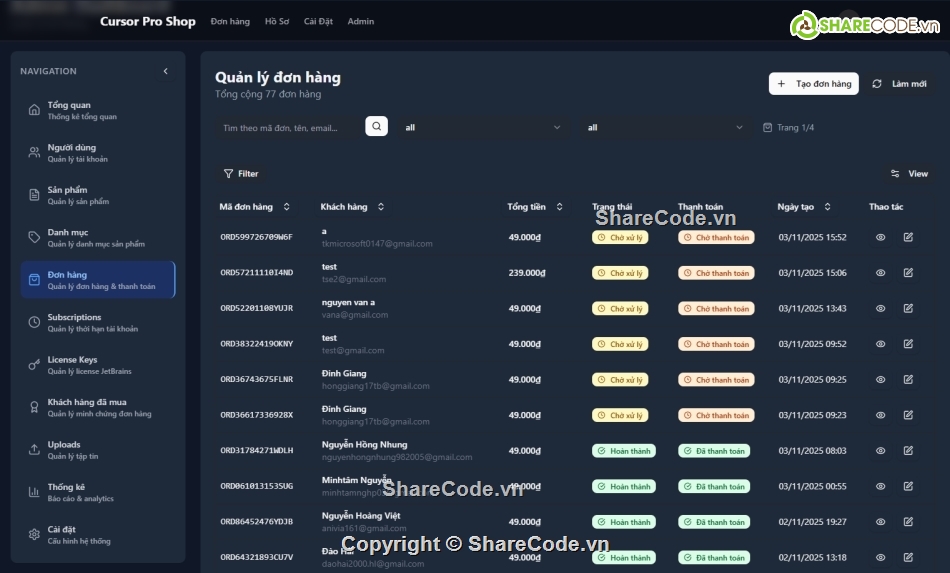Screen dimensions: 950x573
Task: Click the search magnifier button
Action: pos(376,127)
